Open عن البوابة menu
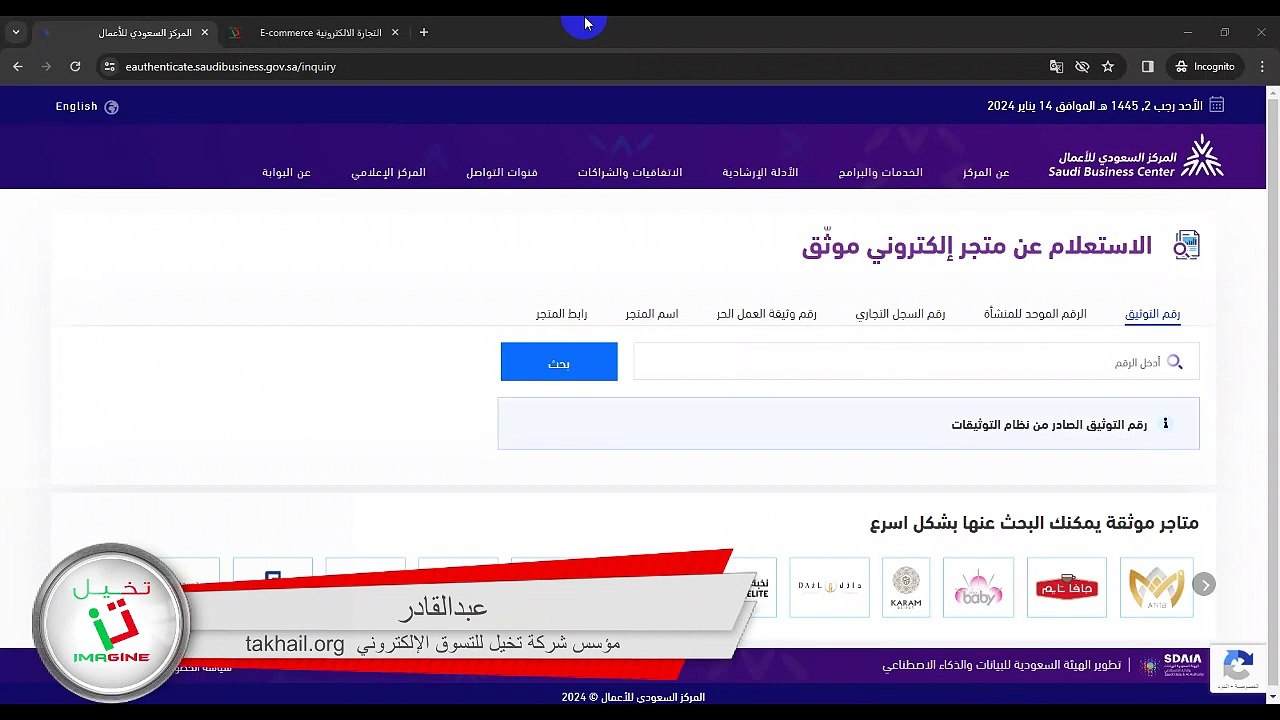 pyautogui.click(x=287, y=172)
